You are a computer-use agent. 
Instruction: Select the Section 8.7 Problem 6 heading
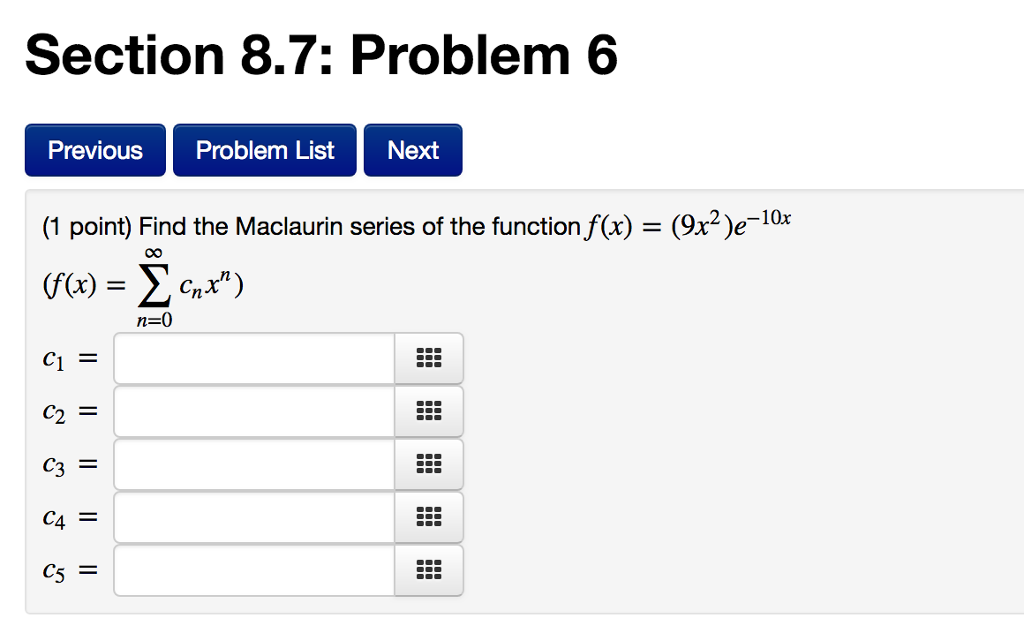[x=321, y=55]
